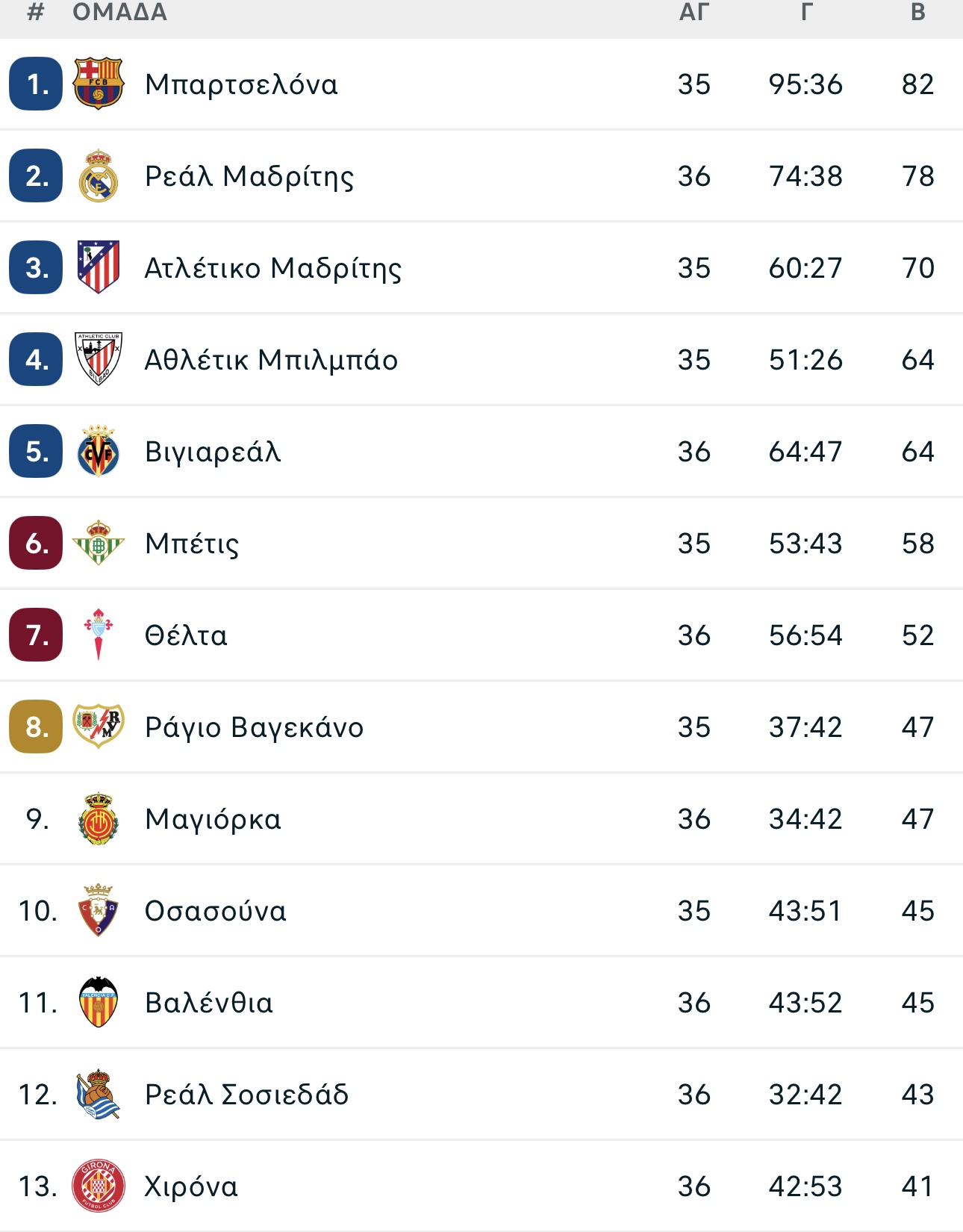Open the Ρεάλ Σοσιεδάδ team link
The image size is (963, 1232).
246,1095
